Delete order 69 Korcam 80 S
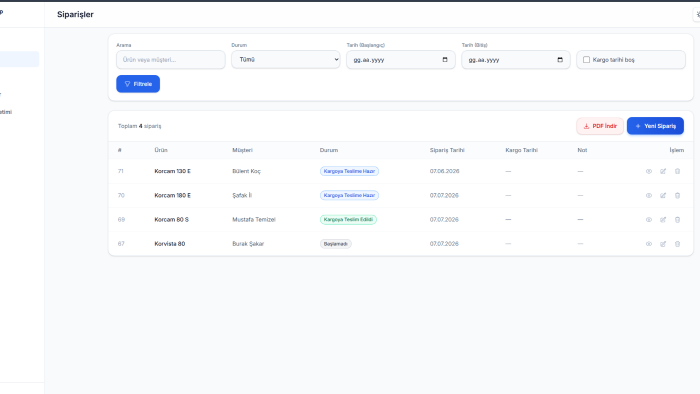700x394 pixels. 677,220
